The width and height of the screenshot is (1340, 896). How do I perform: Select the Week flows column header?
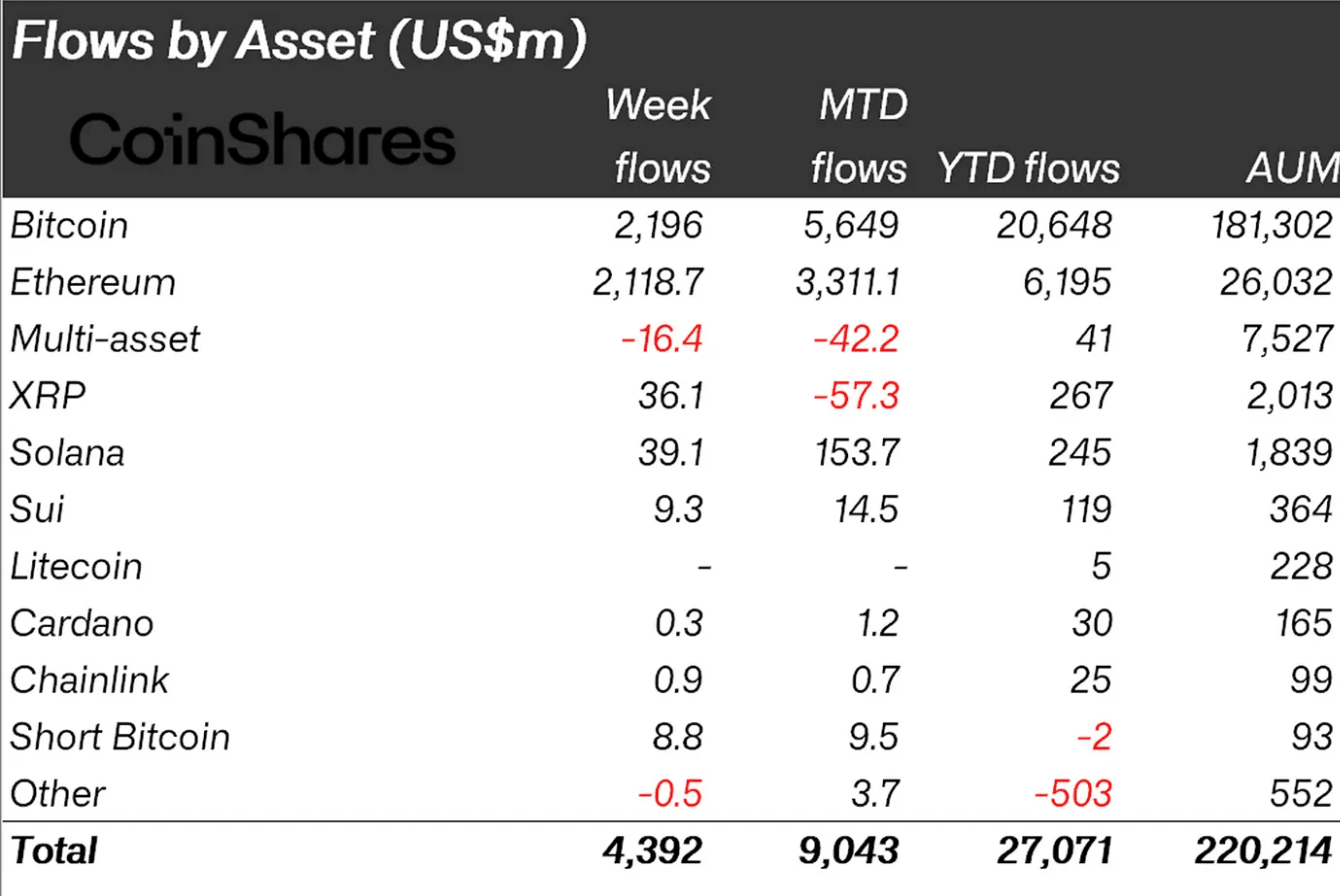[660, 136]
